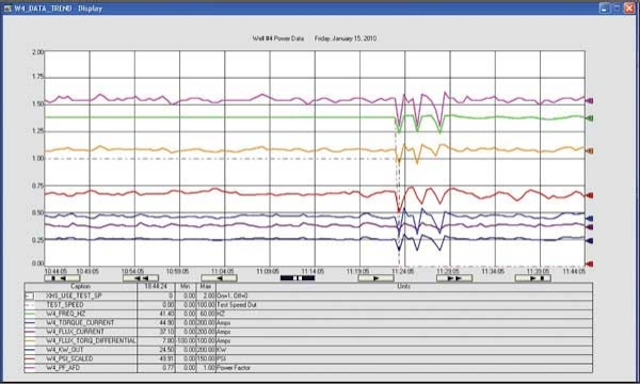This screenshot has width=640, height=384.
Task: Click the 44.90 value for W4_TORQUE_CURRENT
Action: pos(167,323)
